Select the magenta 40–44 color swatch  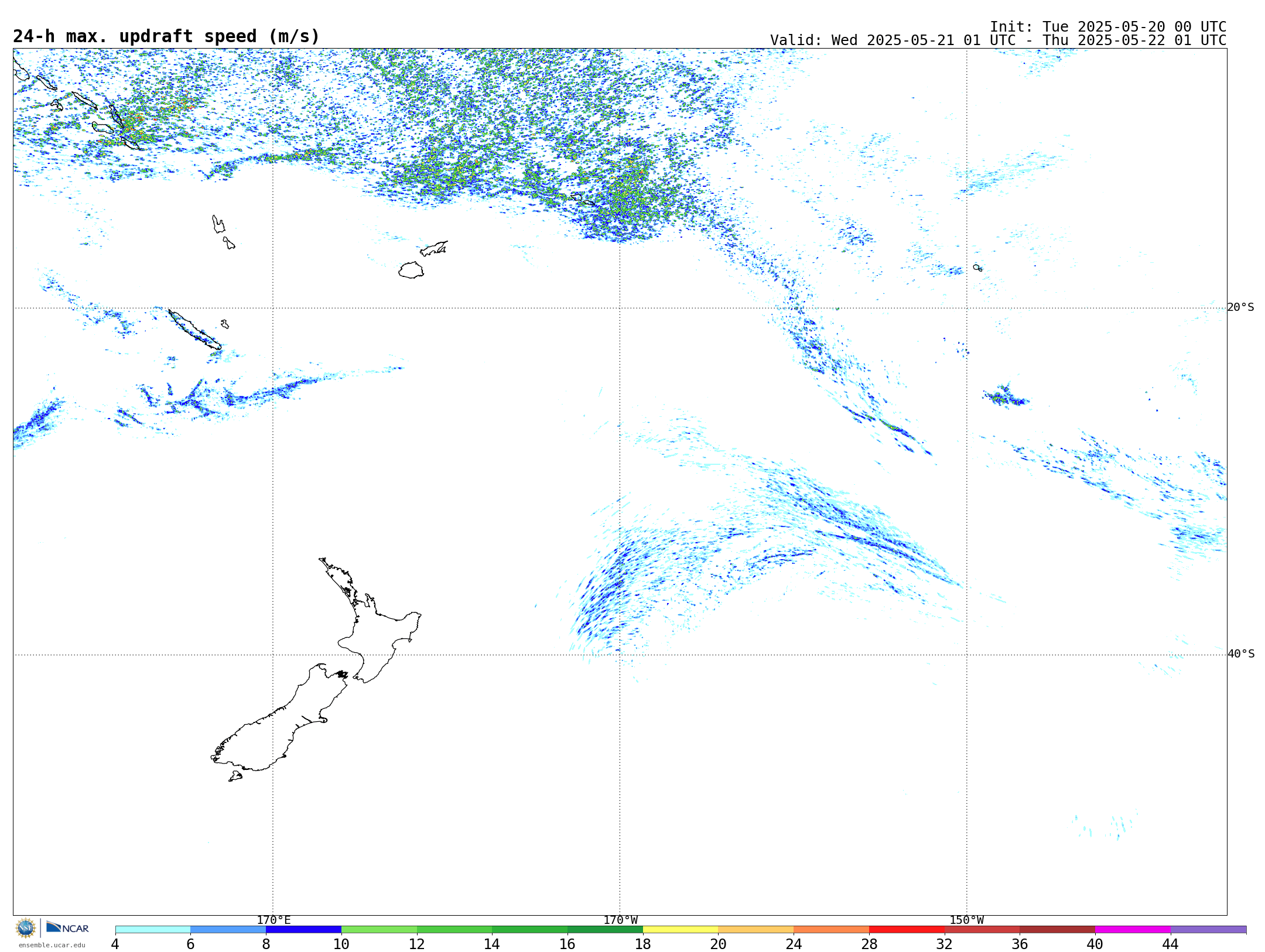point(1133,930)
